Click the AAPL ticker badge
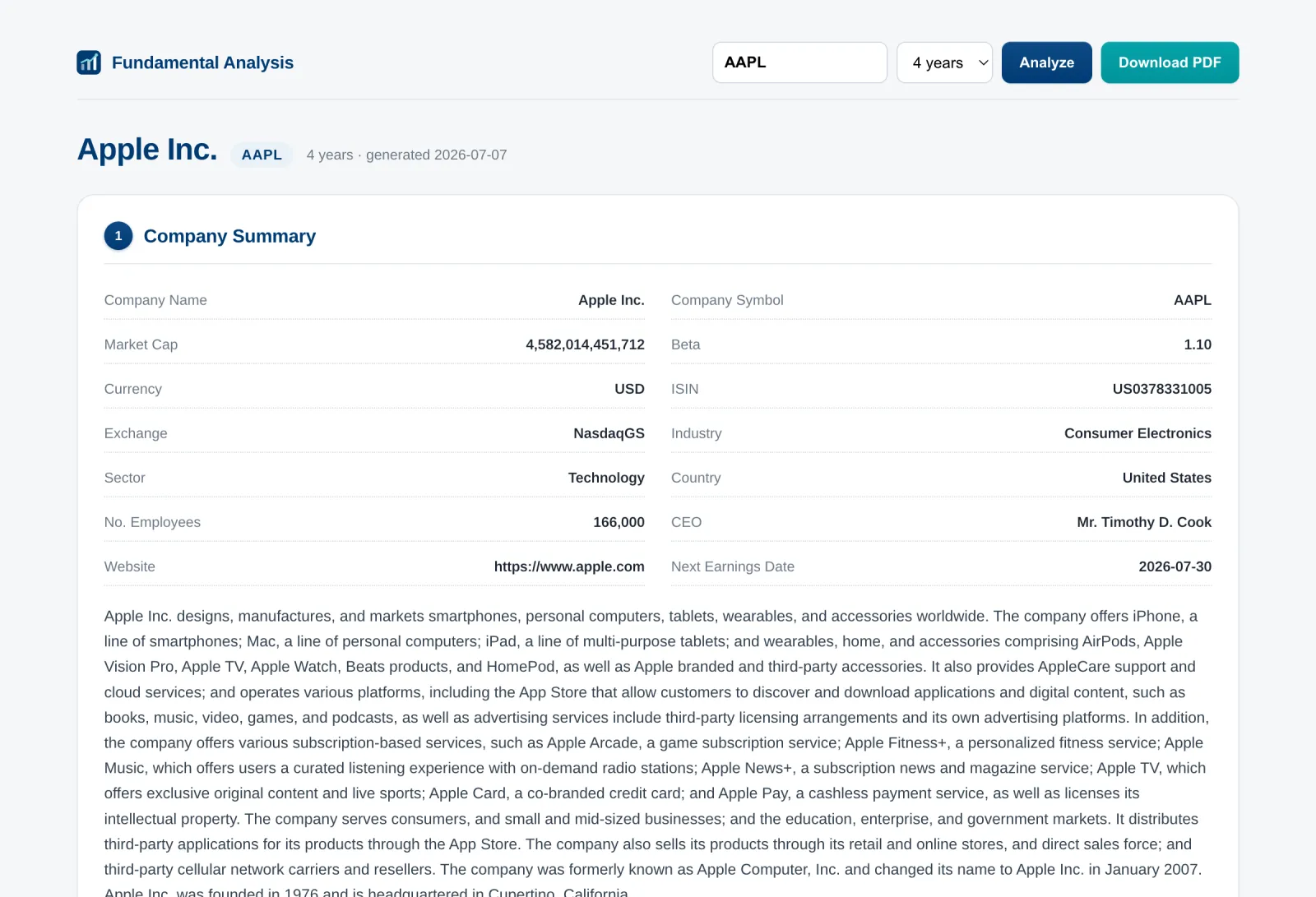This screenshot has width=1316, height=897. 262,155
